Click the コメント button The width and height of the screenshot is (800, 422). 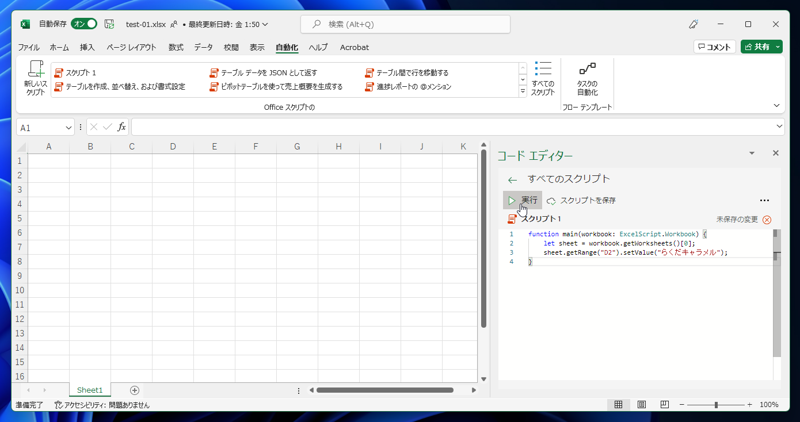click(714, 46)
